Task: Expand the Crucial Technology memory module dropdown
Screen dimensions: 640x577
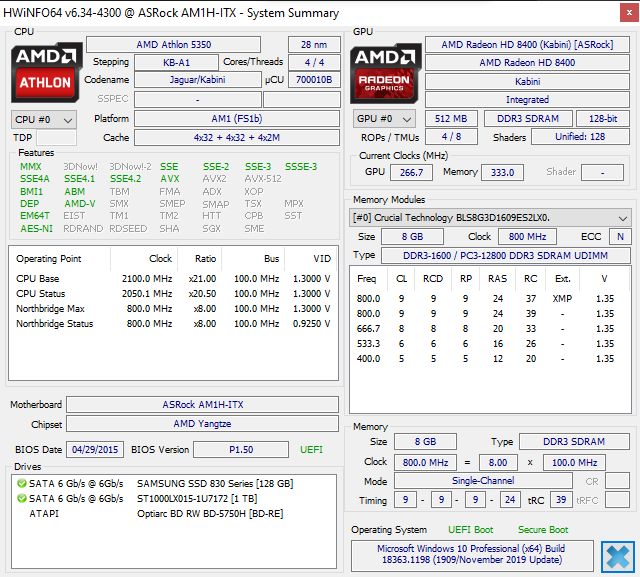Action: point(490,218)
